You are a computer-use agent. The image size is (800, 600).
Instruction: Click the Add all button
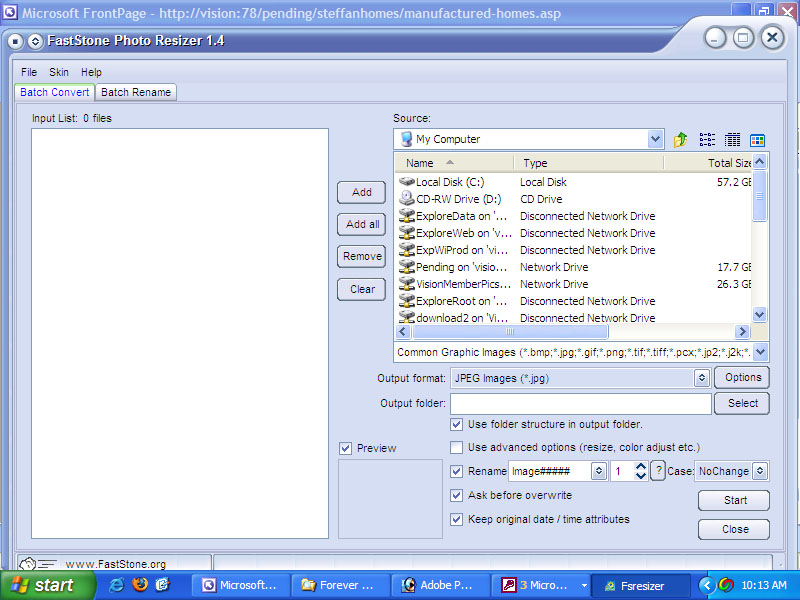(x=362, y=224)
